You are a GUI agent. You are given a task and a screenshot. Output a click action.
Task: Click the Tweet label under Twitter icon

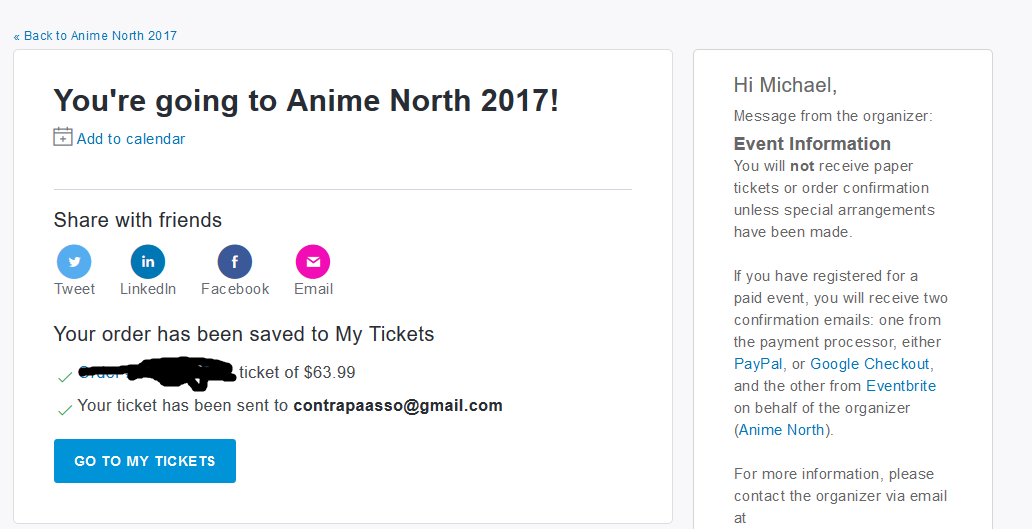point(74,289)
